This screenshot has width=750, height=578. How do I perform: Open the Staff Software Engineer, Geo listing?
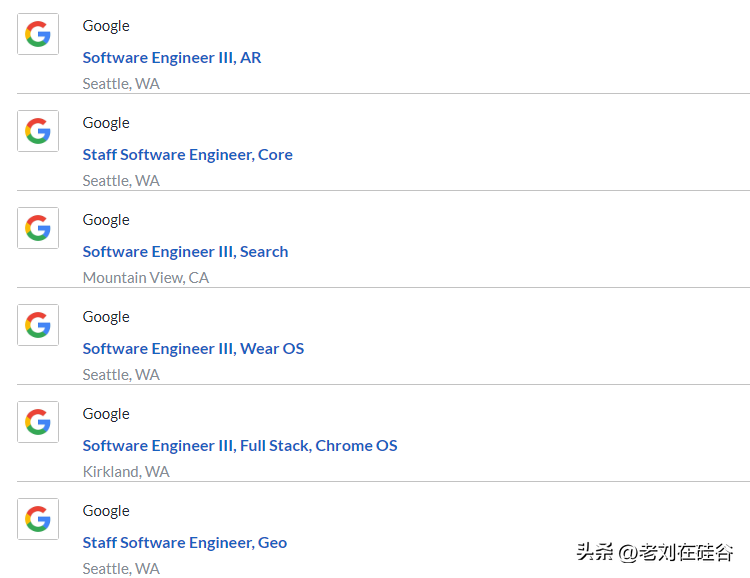184,543
